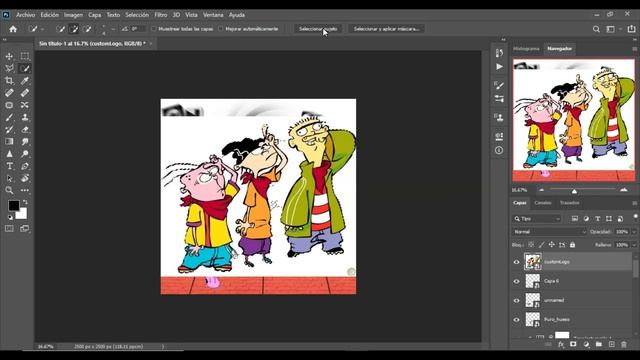Select the Brush tool
This screenshot has height=360, width=640.
(9, 117)
